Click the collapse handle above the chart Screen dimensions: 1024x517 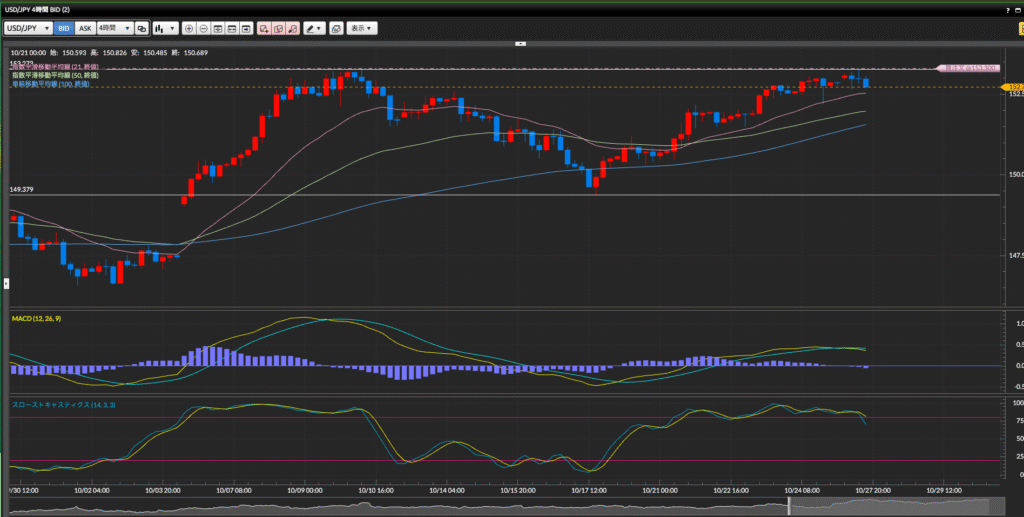coord(520,44)
